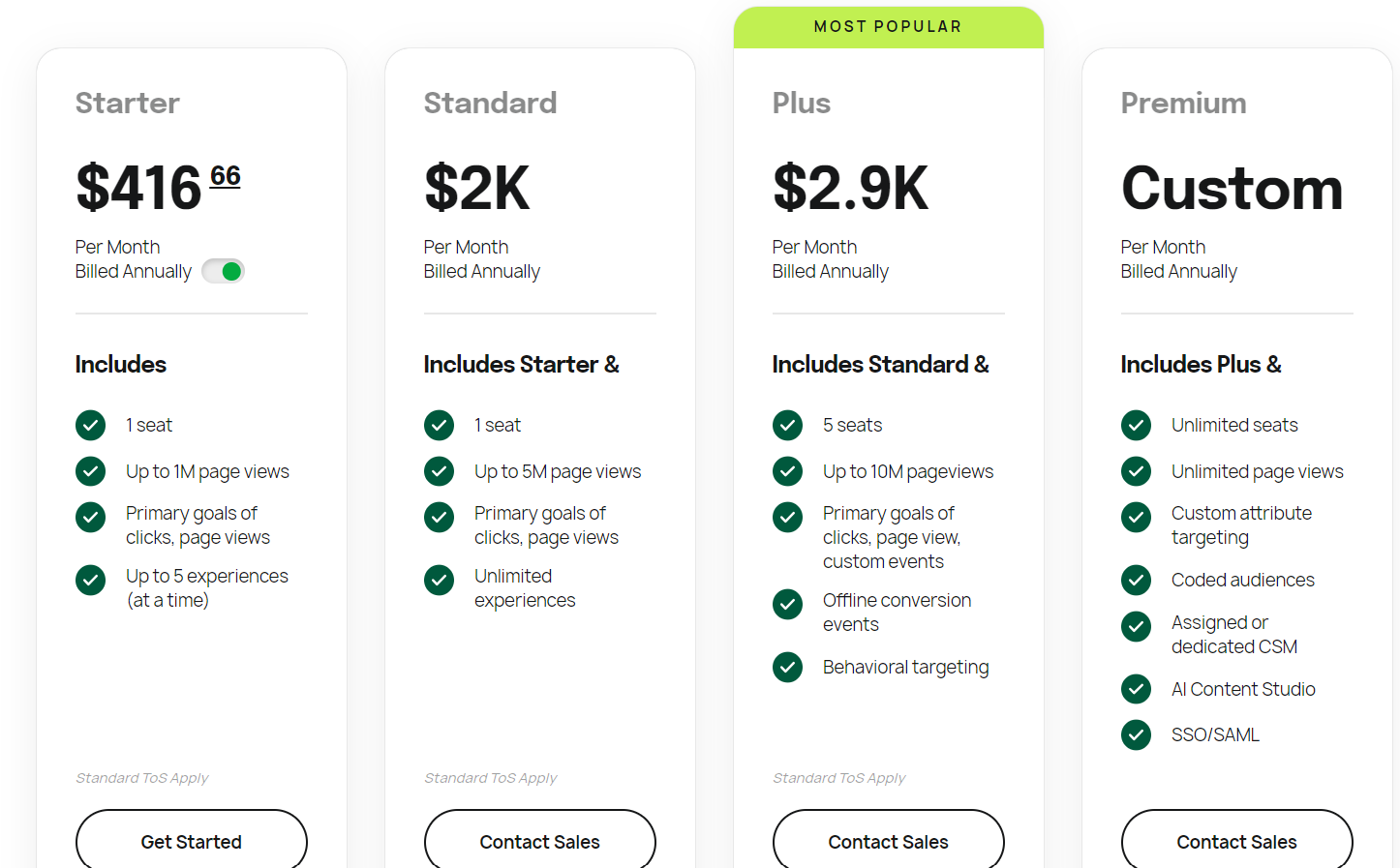The image size is (1400, 868).
Task: Click Get Started on the Starter plan
Action: [192, 841]
